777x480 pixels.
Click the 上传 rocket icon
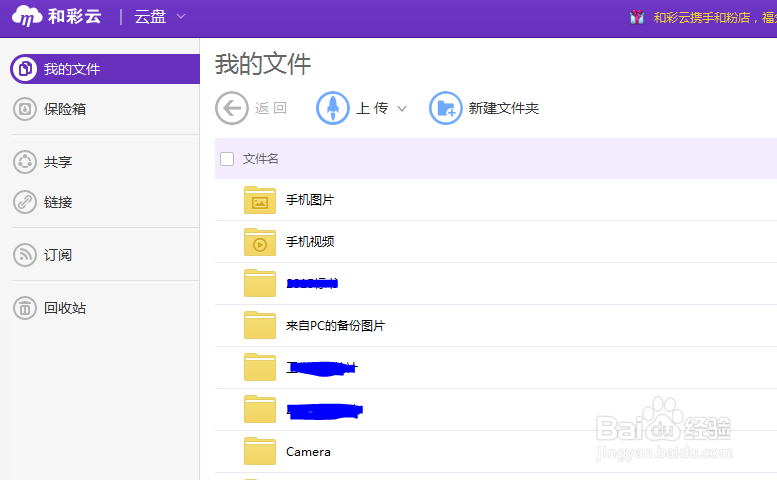333,108
